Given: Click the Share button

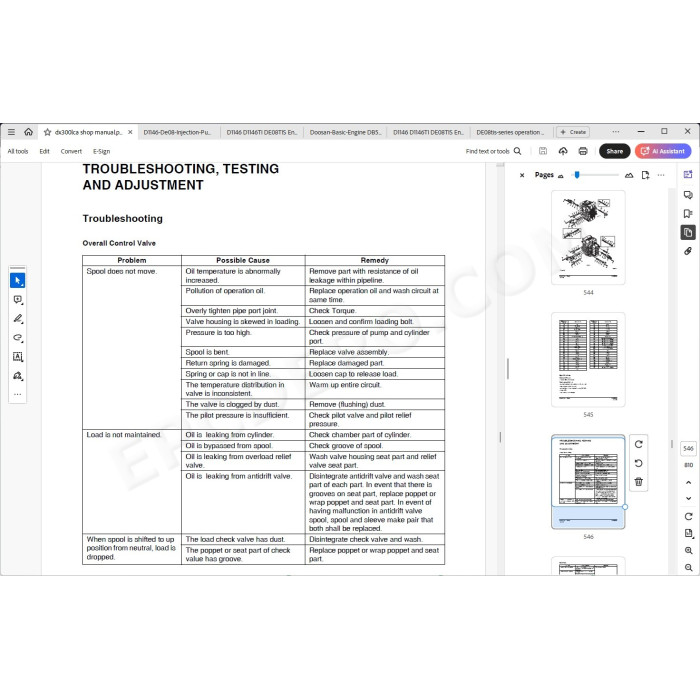Looking at the screenshot, I should point(614,151).
